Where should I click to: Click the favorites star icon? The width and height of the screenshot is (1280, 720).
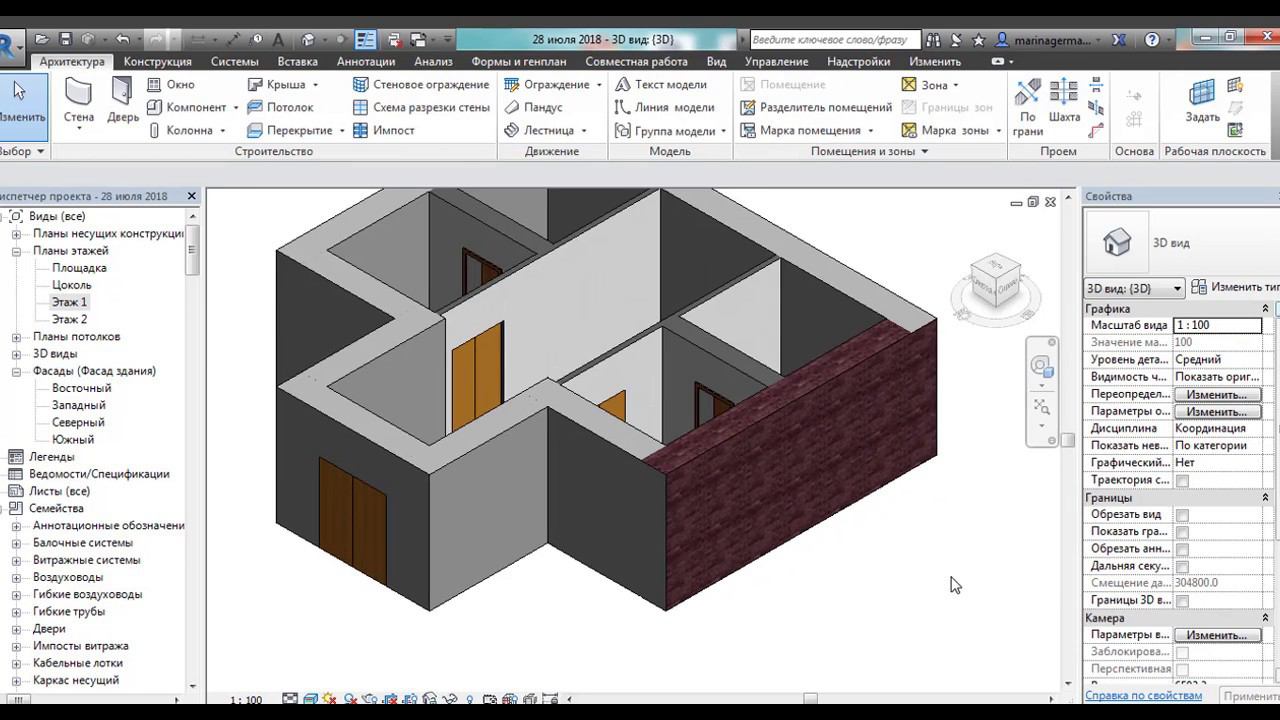978,40
